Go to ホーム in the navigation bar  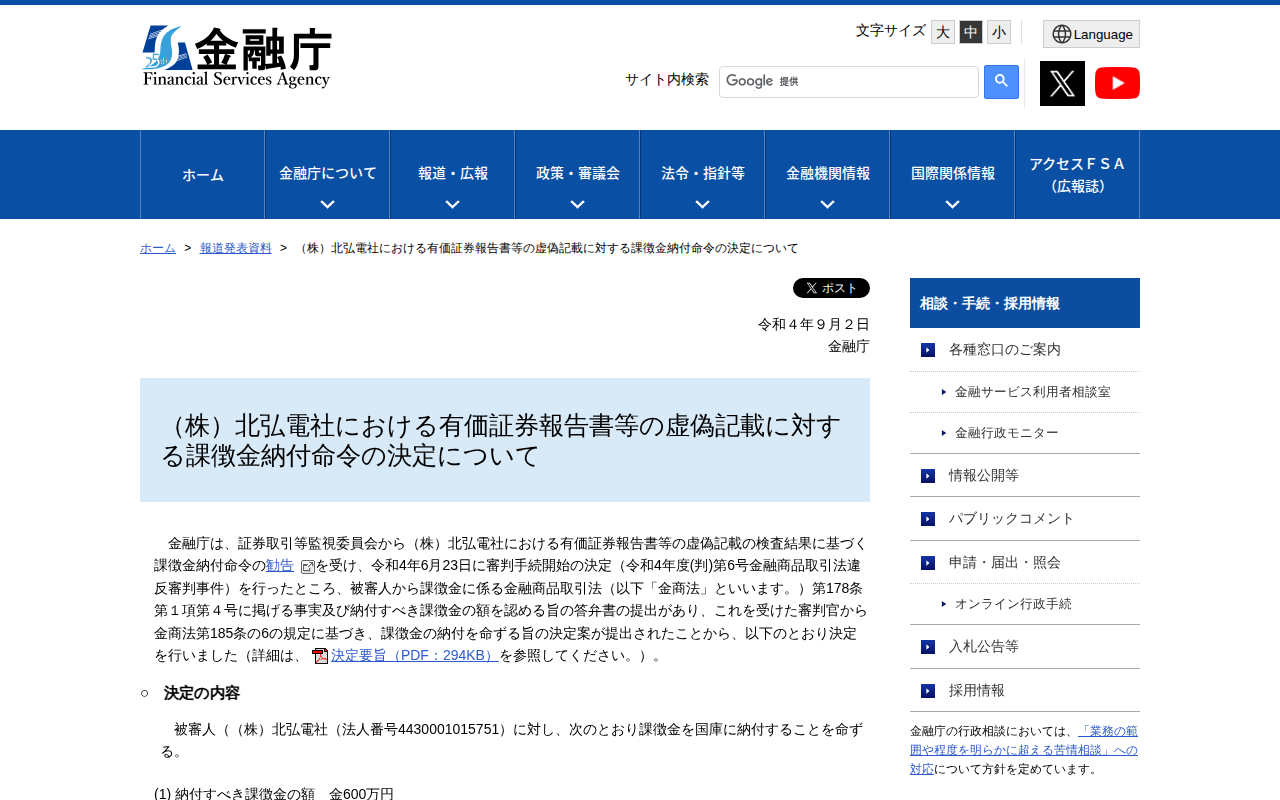pyautogui.click(x=203, y=175)
